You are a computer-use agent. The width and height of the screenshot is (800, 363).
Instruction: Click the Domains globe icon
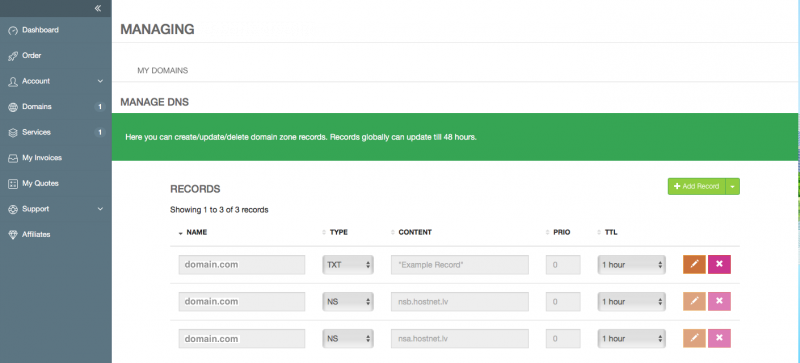pyautogui.click(x=13, y=107)
